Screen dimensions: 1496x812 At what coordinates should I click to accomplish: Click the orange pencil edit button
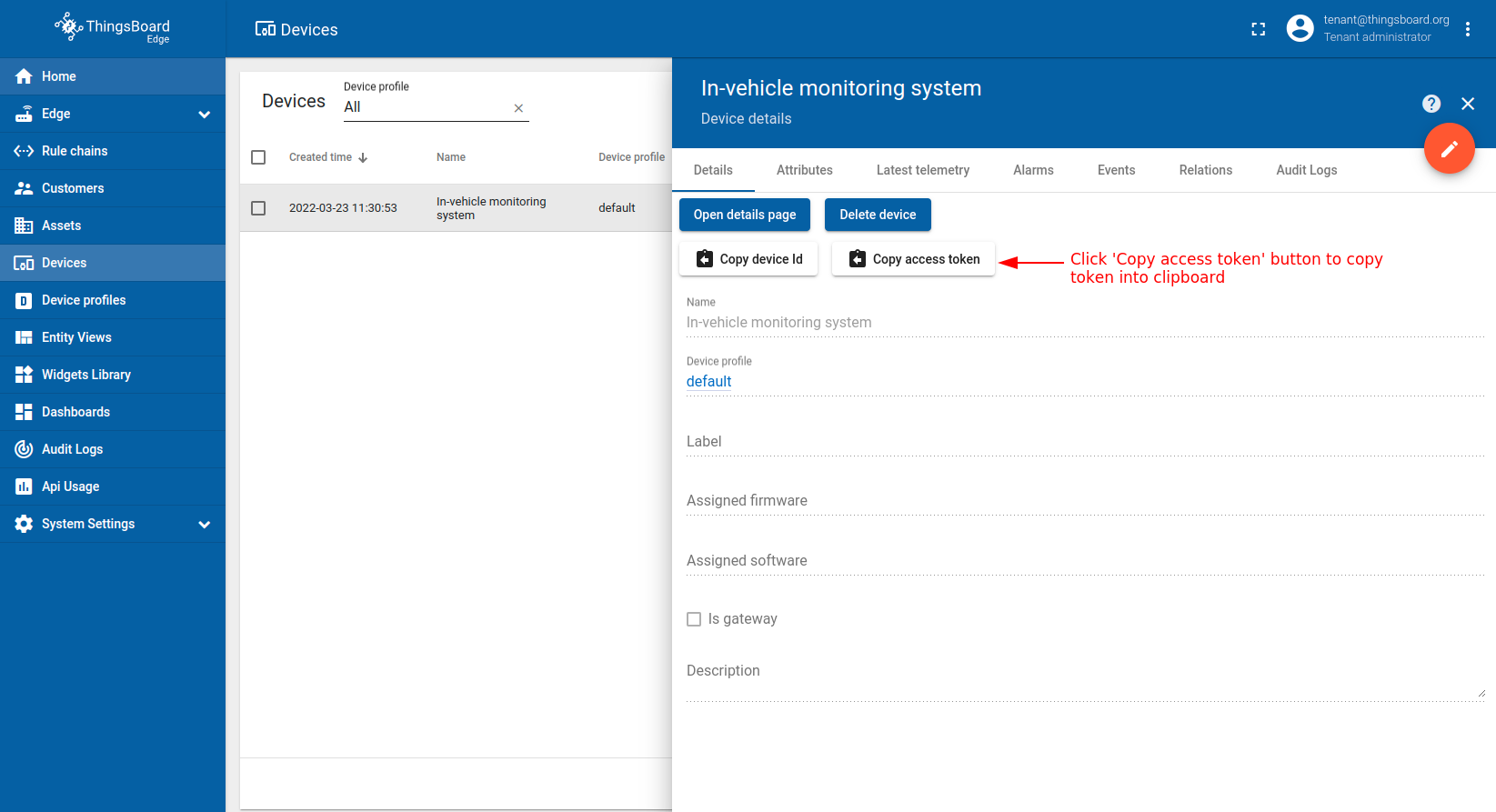pyautogui.click(x=1450, y=148)
